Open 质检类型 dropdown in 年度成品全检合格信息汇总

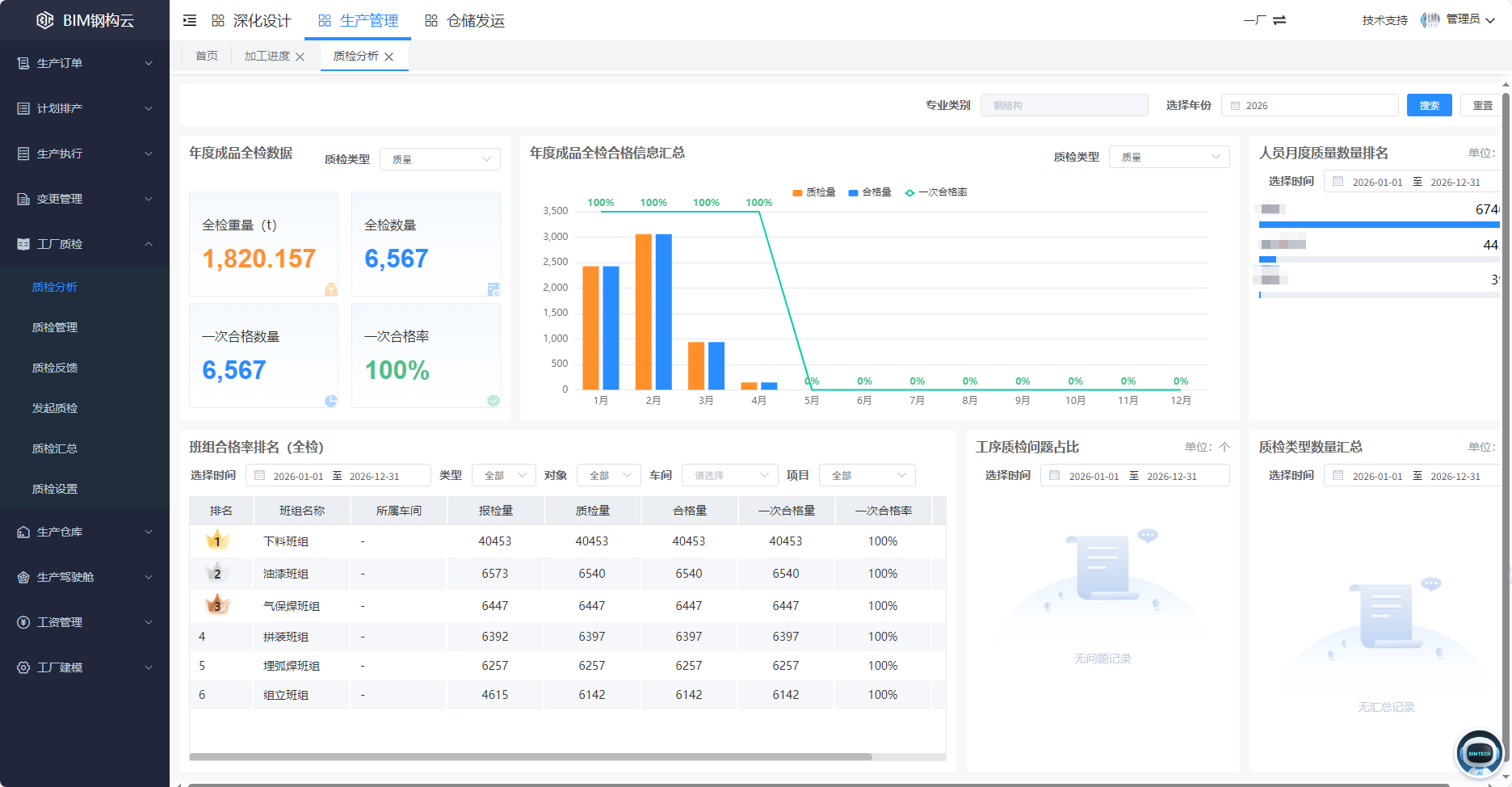(1170, 157)
